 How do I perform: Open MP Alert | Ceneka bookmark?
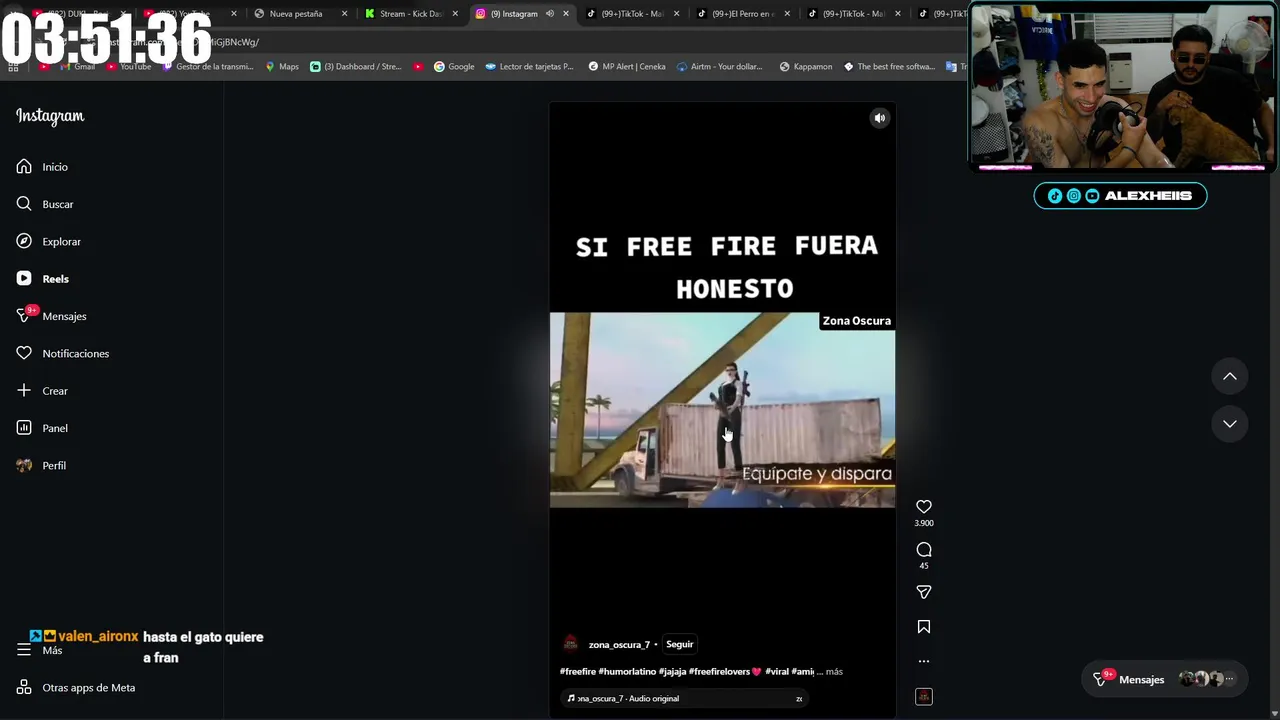point(627,67)
